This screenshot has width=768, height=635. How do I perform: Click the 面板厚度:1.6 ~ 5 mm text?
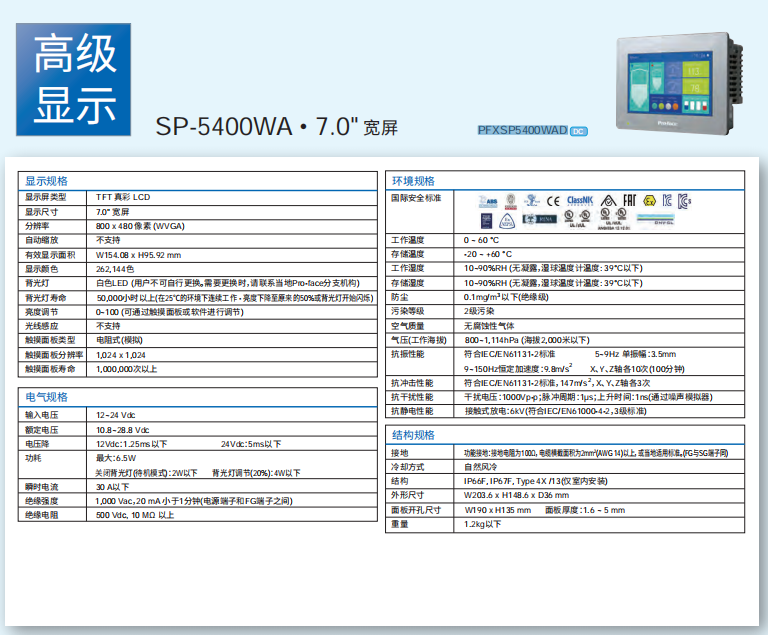[585, 510]
